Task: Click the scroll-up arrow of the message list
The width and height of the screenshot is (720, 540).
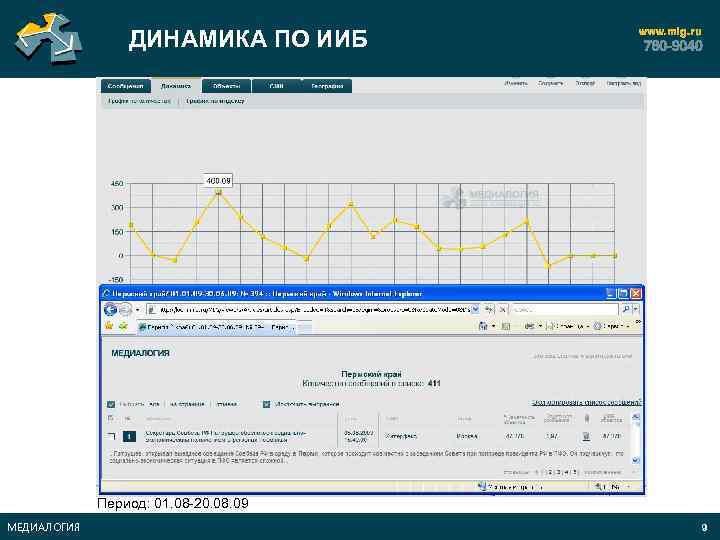Action: tap(636, 417)
